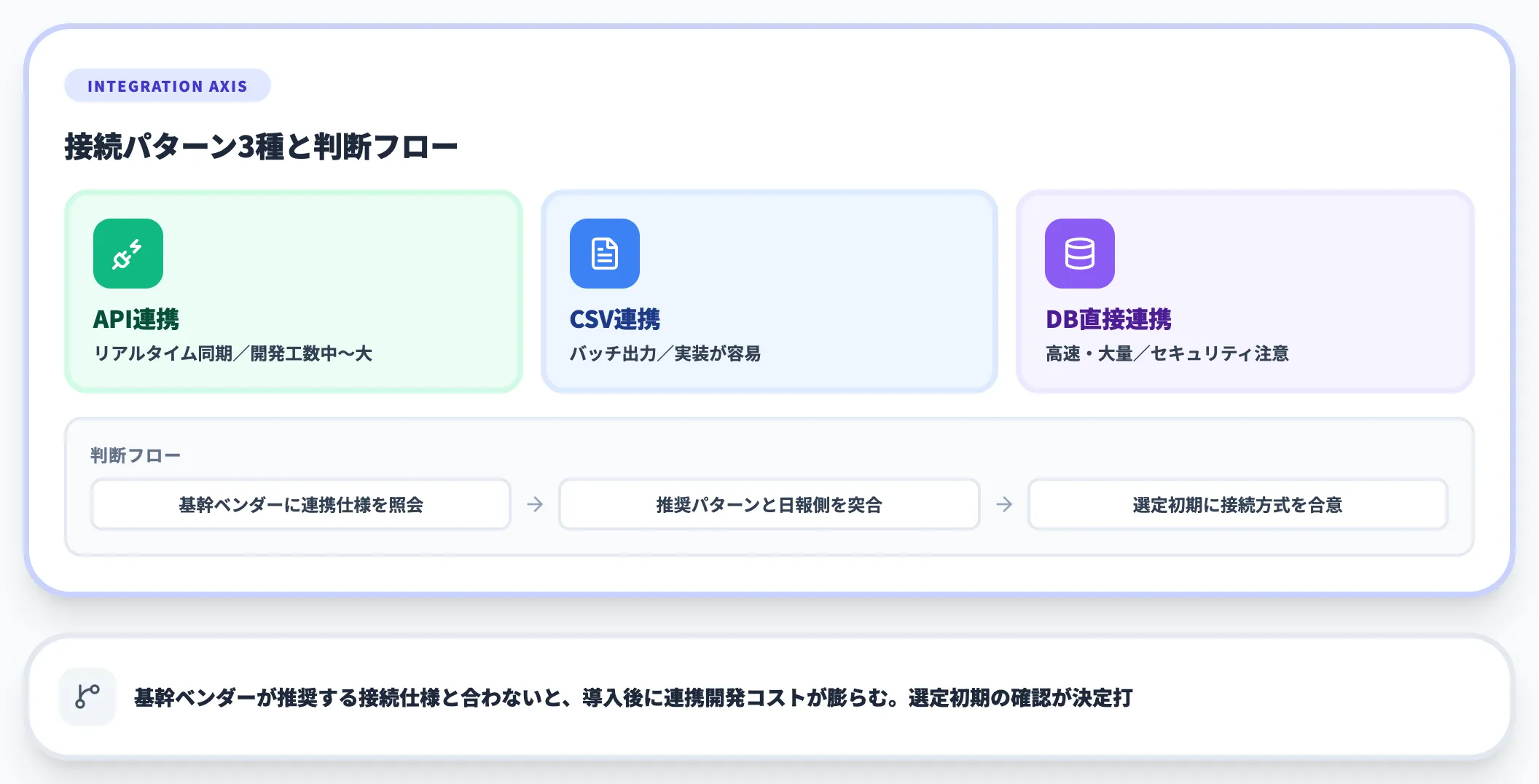Select the CSV連携 card

point(769,291)
